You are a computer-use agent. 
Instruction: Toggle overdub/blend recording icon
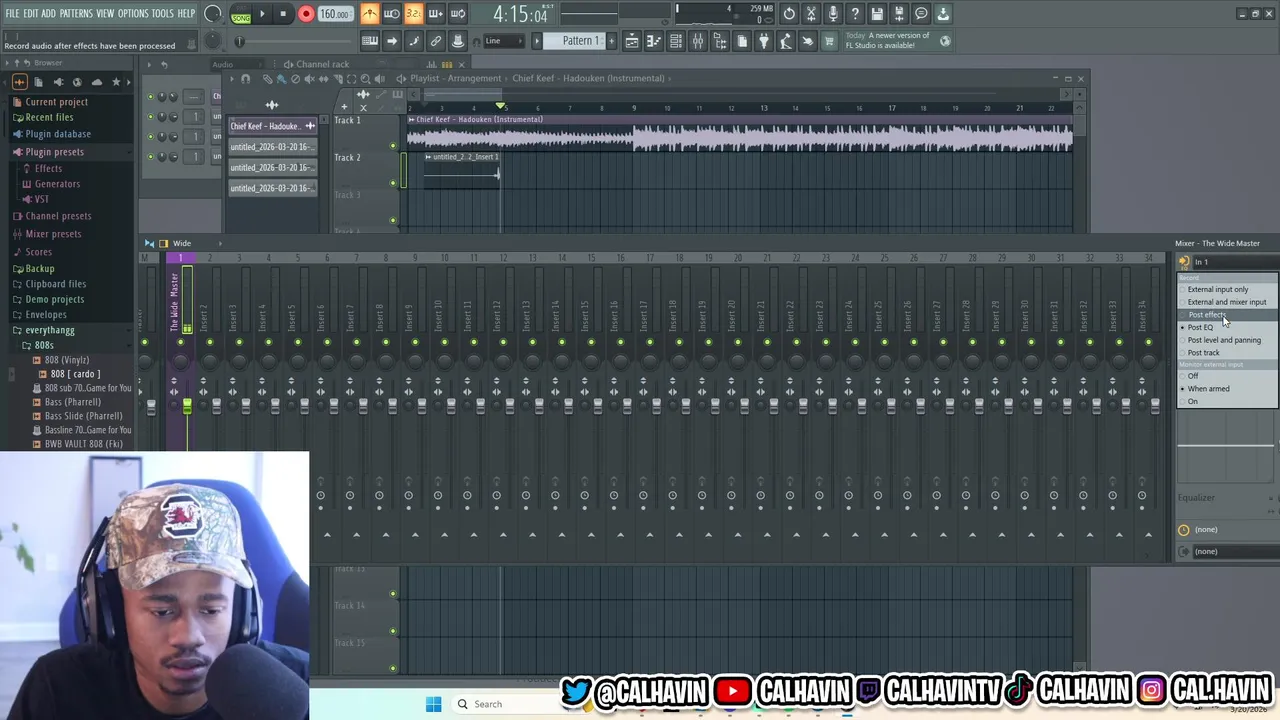tap(435, 14)
